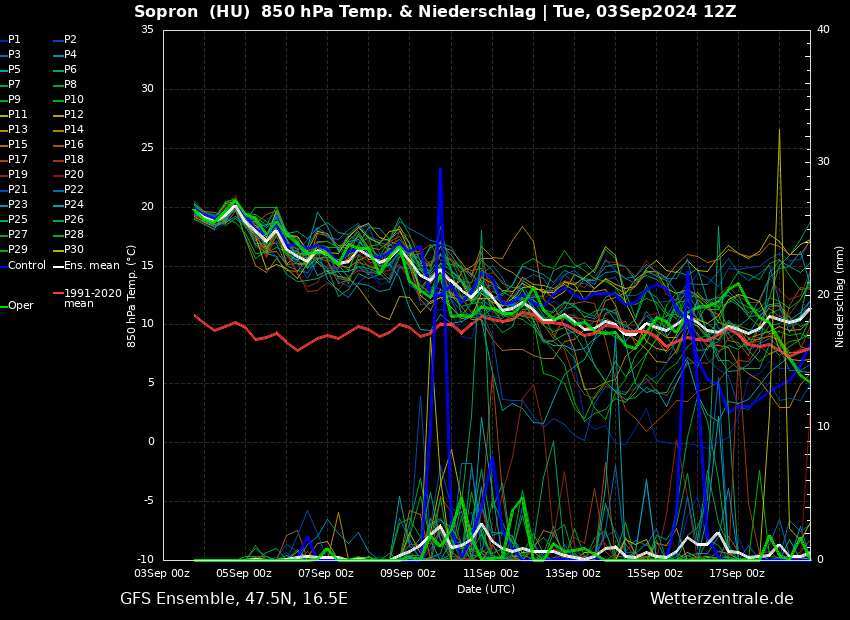Click the P30 legend entry

pos(74,249)
